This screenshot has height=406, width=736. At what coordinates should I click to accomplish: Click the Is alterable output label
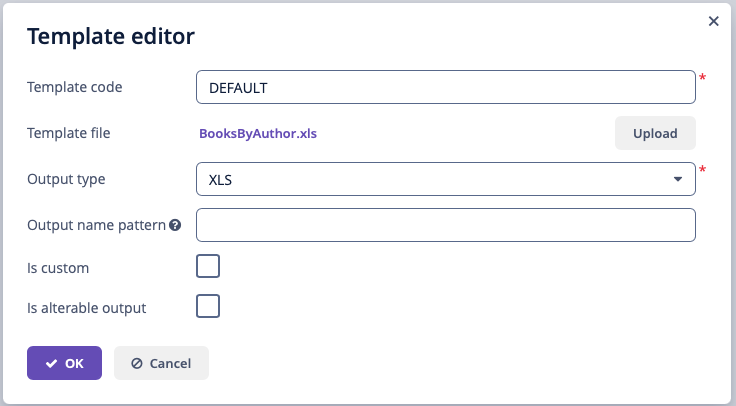[x=86, y=308]
